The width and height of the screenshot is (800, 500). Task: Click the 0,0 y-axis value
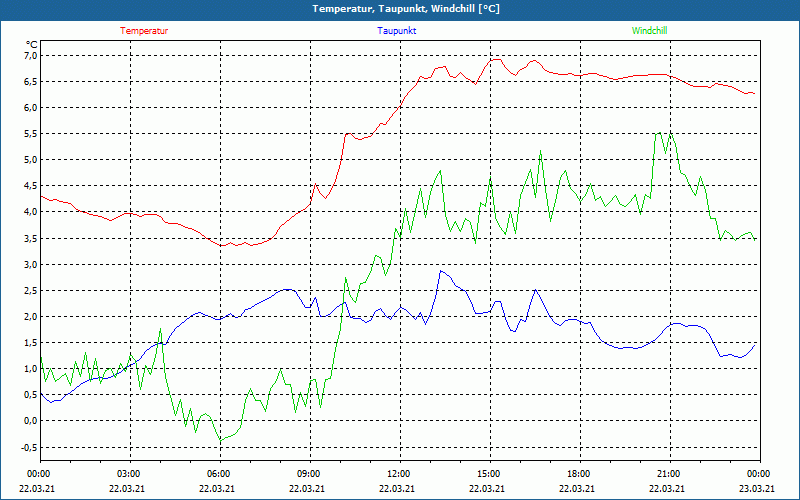(31, 421)
